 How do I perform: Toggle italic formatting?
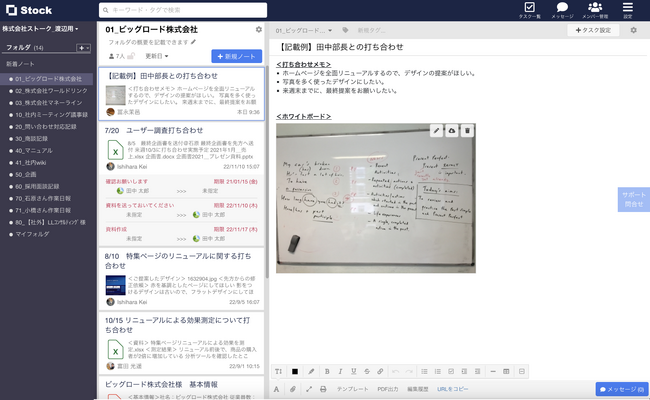click(x=340, y=371)
